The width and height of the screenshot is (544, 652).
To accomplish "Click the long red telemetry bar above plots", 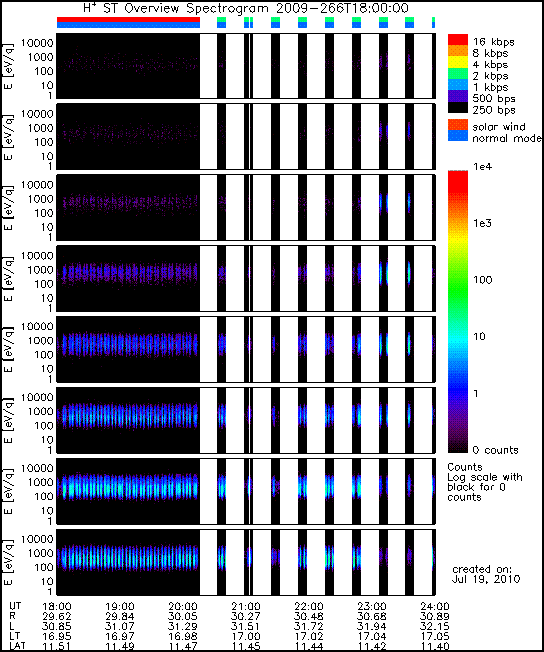I will [x=128, y=19].
